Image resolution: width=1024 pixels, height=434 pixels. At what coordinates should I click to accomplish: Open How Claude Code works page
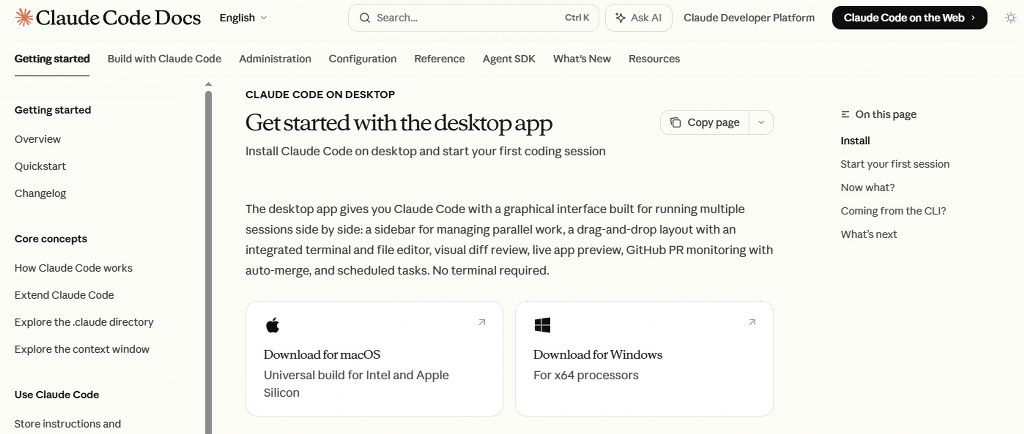(73, 268)
